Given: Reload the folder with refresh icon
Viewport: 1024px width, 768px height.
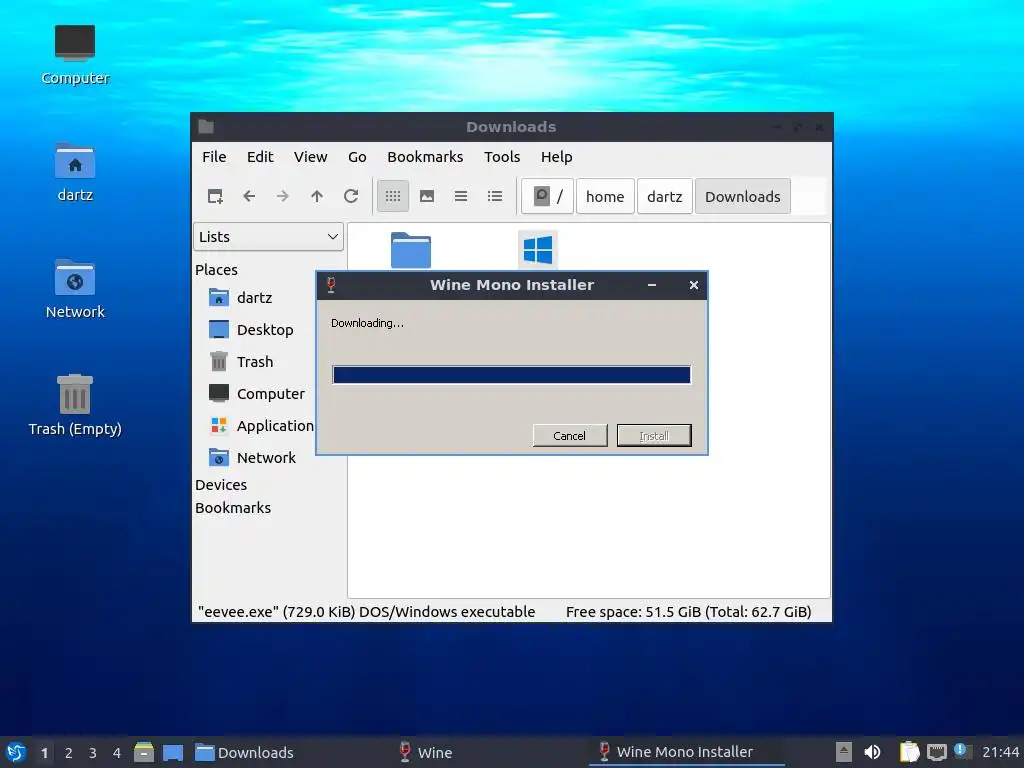Looking at the screenshot, I should [x=351, y=196].
